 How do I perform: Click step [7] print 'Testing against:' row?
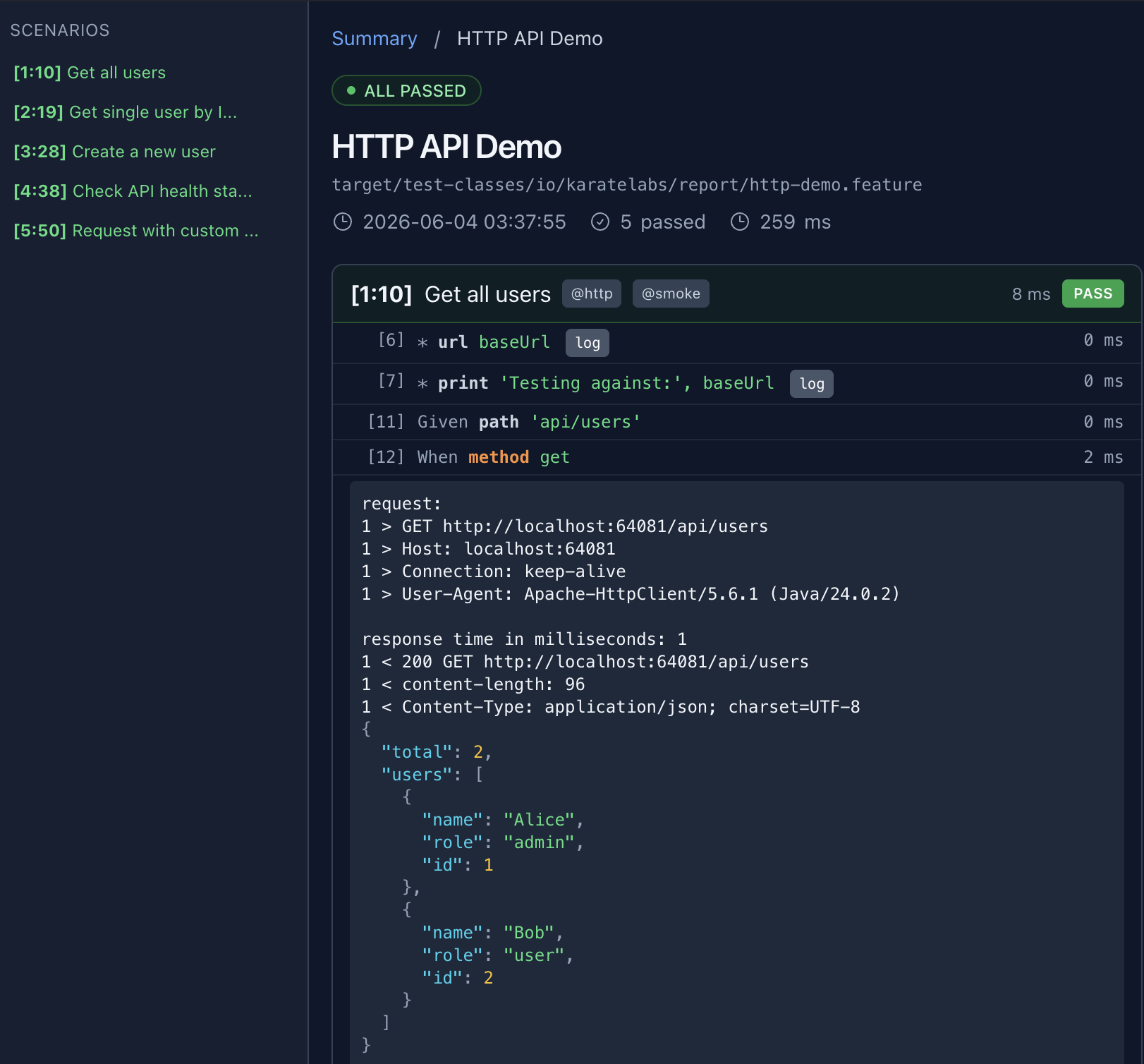coord(736,384)
